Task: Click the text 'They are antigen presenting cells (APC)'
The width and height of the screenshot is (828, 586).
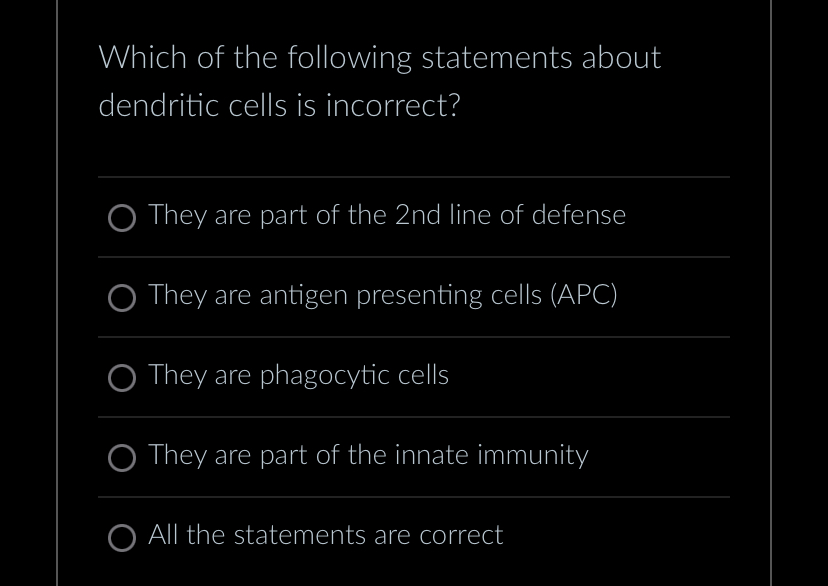Action: click(382, 295)
